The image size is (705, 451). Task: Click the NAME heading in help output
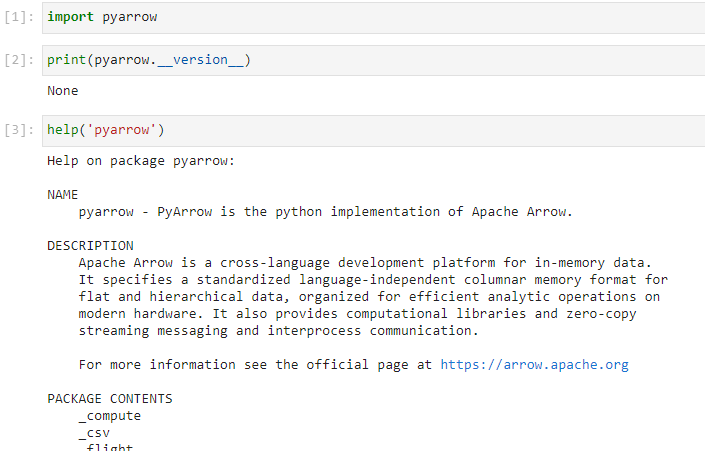[x=63, y=195]
